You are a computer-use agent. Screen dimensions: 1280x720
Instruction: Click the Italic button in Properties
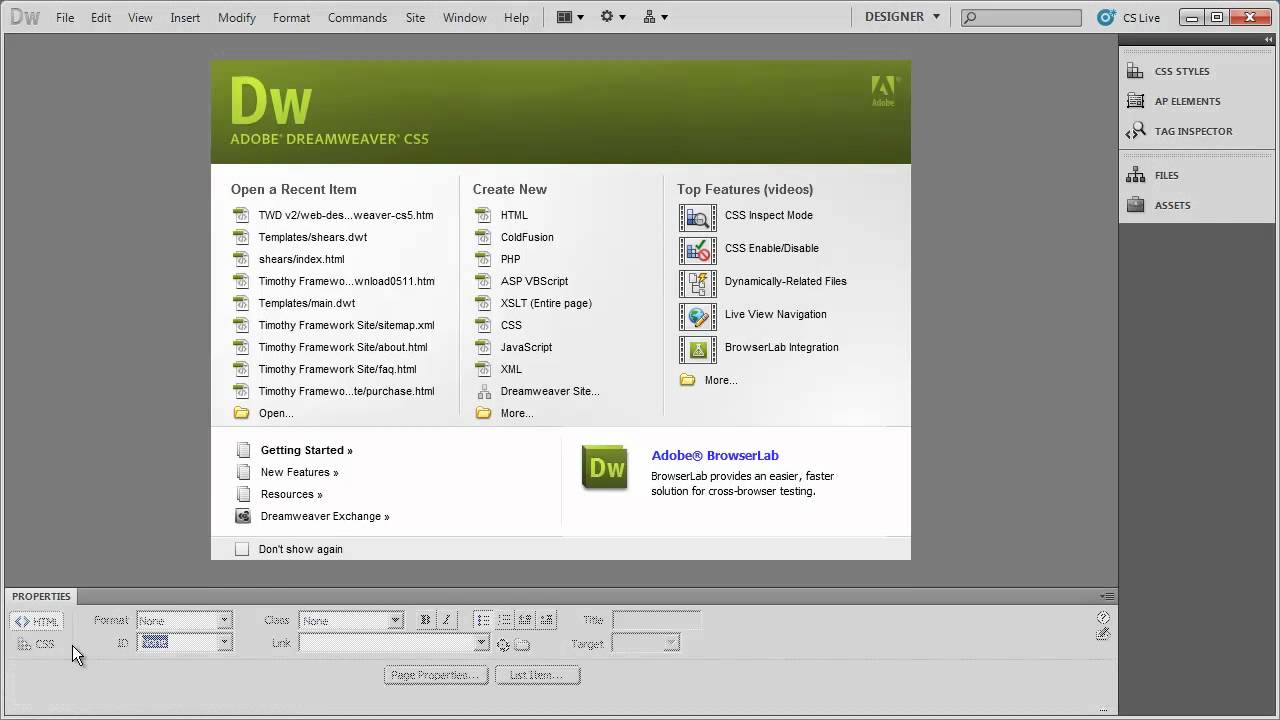pyautogui.click(x=446, y=620)
